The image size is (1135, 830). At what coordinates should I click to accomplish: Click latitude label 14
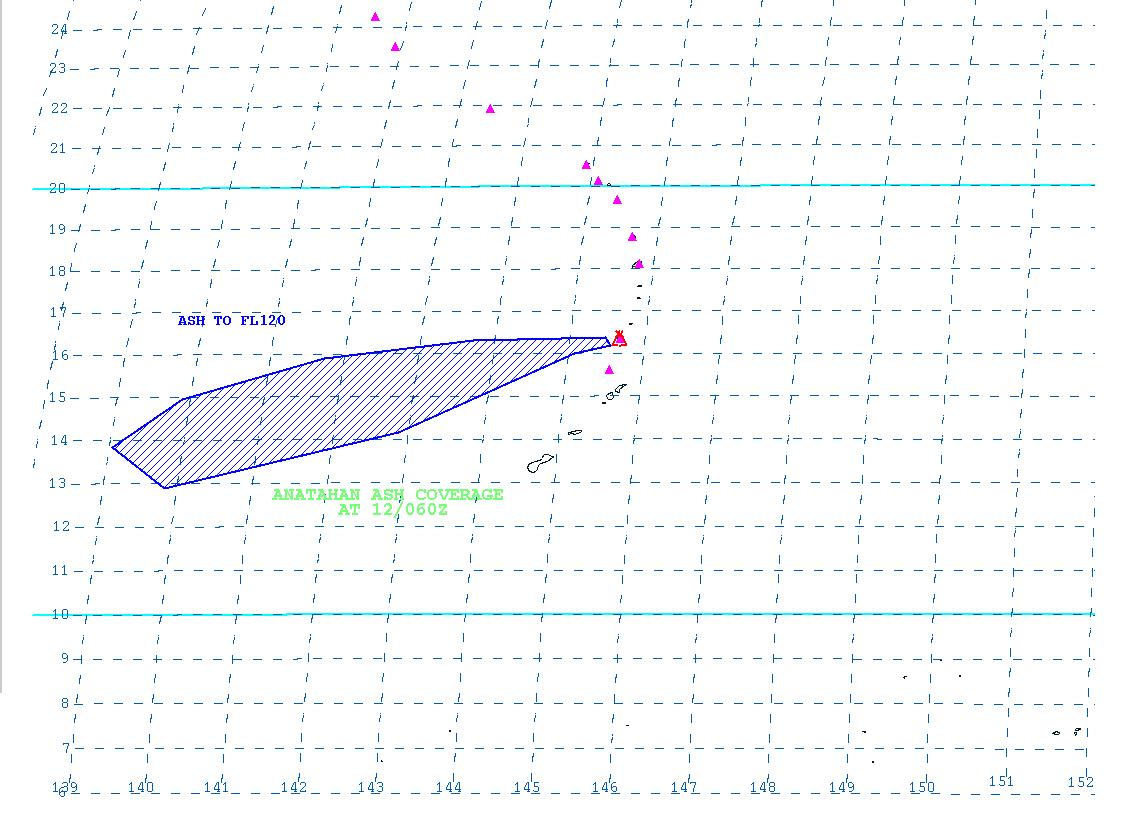(x=59, y=440)
